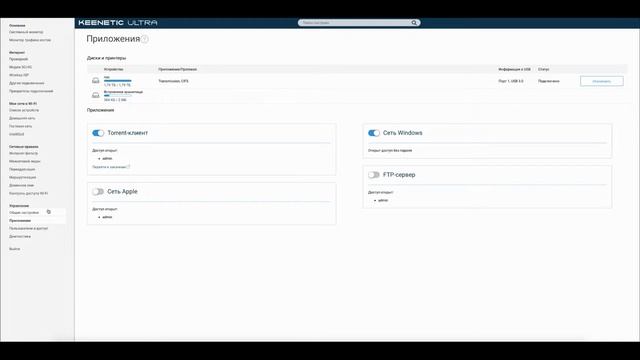This screenshot has height=360, width=640.
Task: Open Маршрутизация page
Action: pos(22,178)
